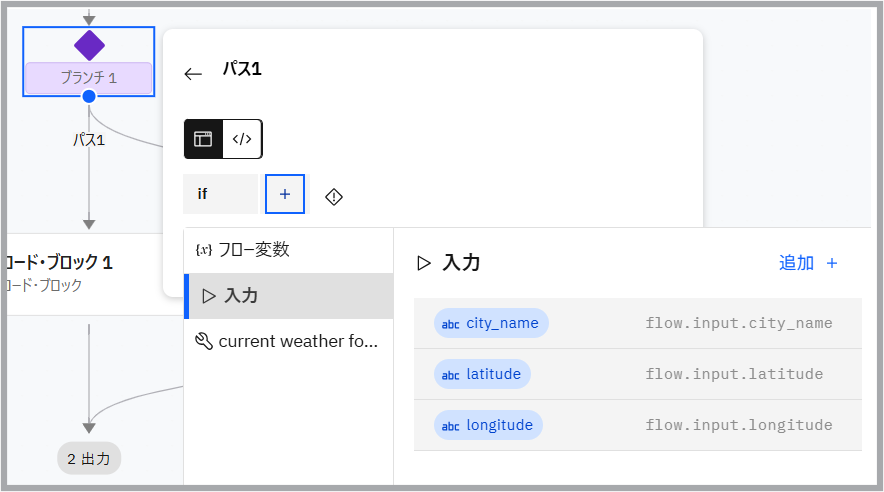Click the blue connector dot under ブランチ 1

pyautogui.click(x=89, y=96)
